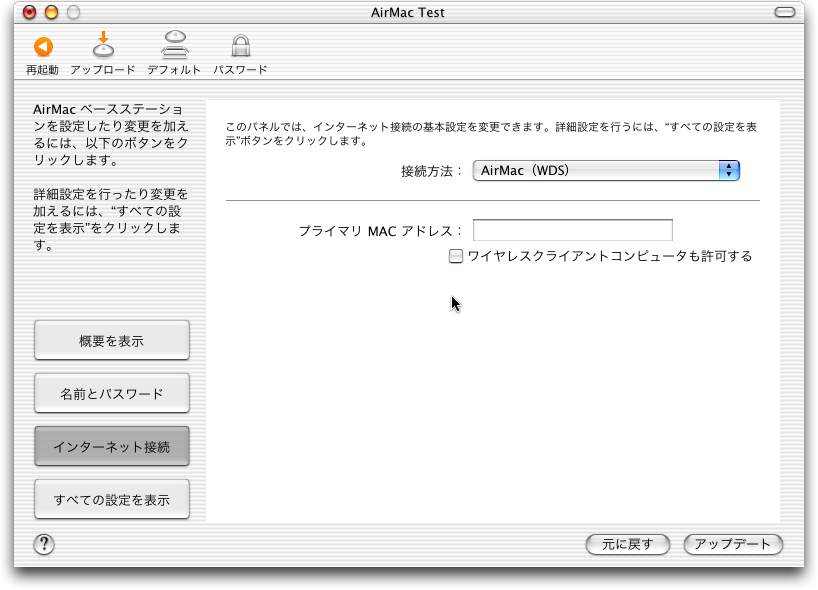Click the AirMac Test window title bar

point(408,13)
